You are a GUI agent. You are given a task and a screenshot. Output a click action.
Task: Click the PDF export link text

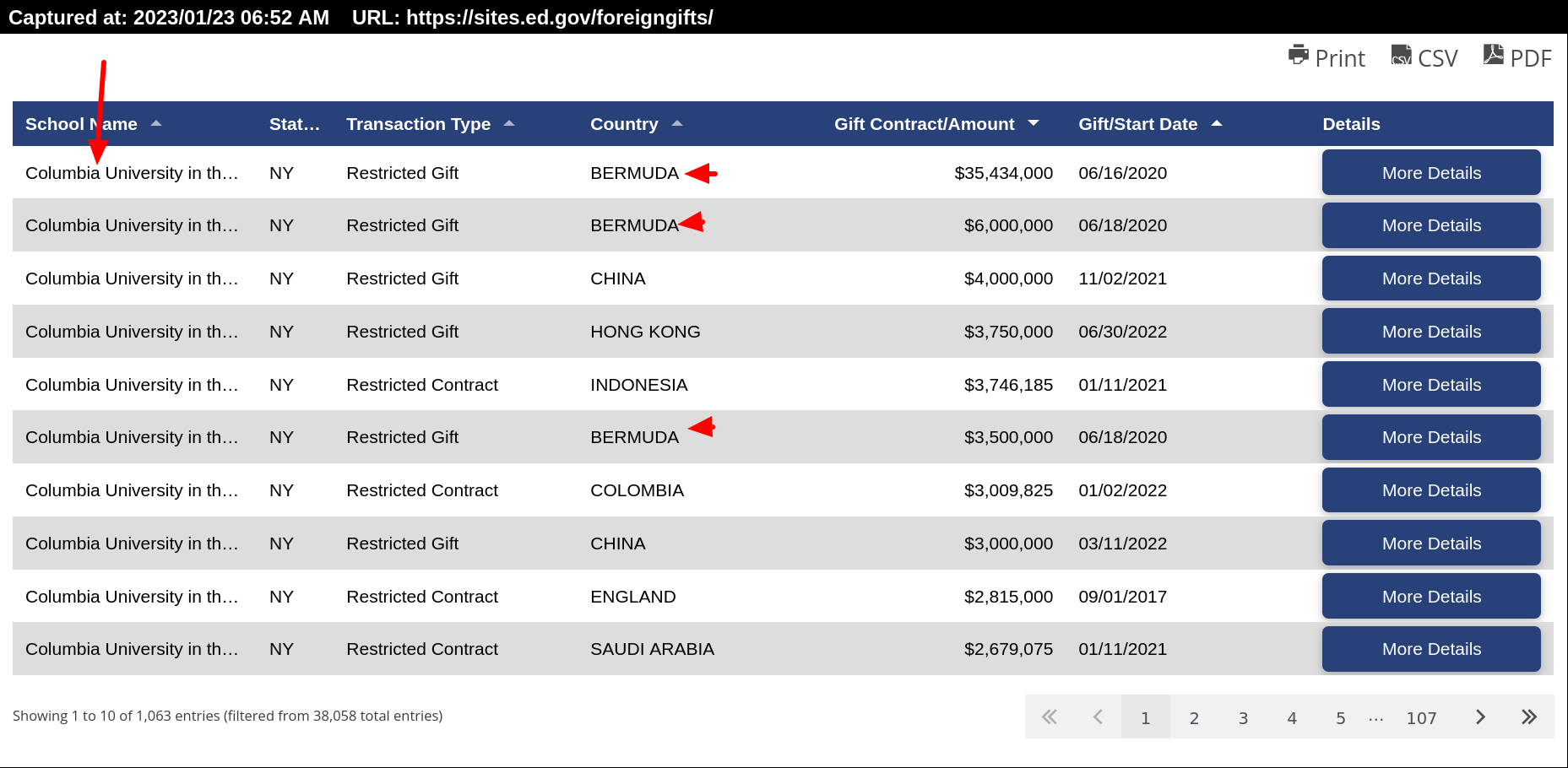tap(1531, 58)
